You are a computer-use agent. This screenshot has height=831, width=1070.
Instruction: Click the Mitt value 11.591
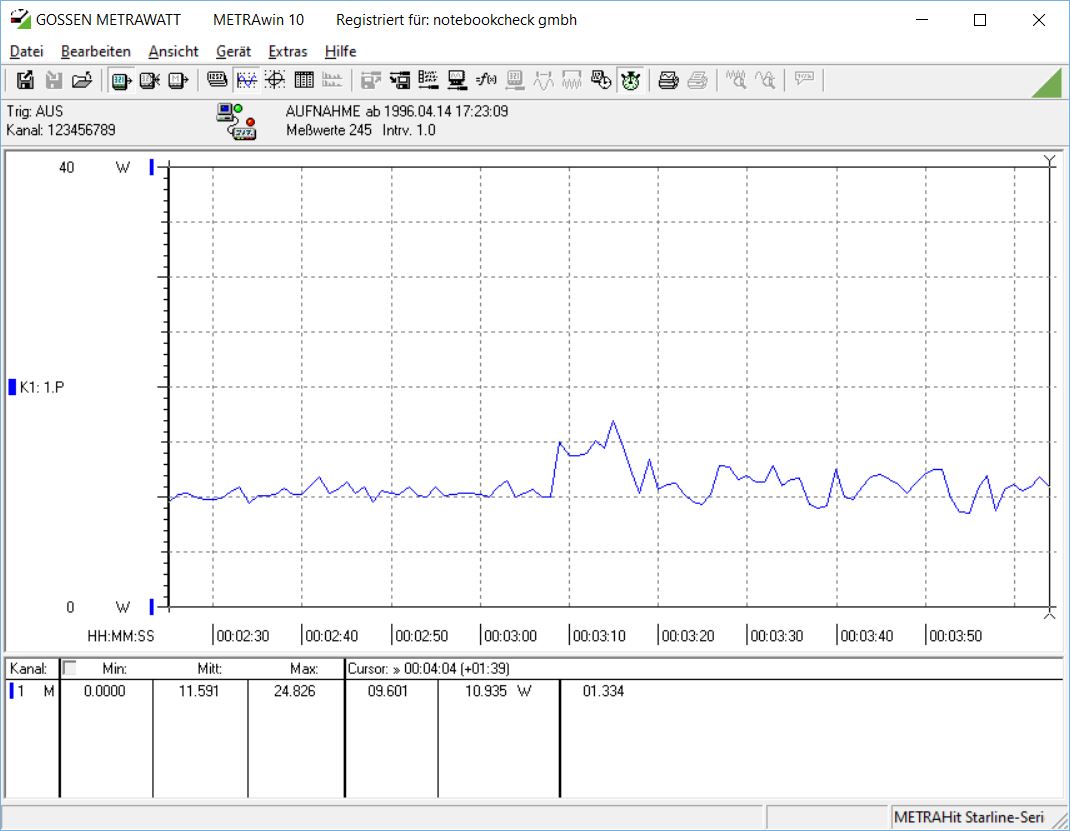[x=199, y=691]
